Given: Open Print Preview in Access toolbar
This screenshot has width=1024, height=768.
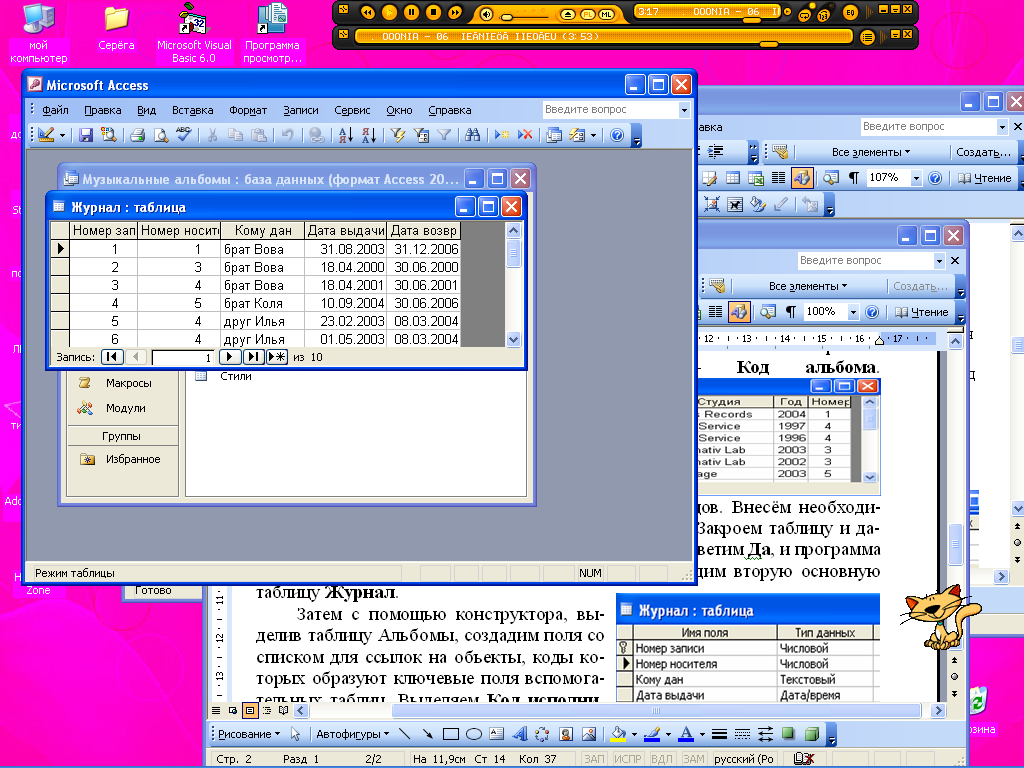Looking at the screenshot, I should [x=161, y=135].
